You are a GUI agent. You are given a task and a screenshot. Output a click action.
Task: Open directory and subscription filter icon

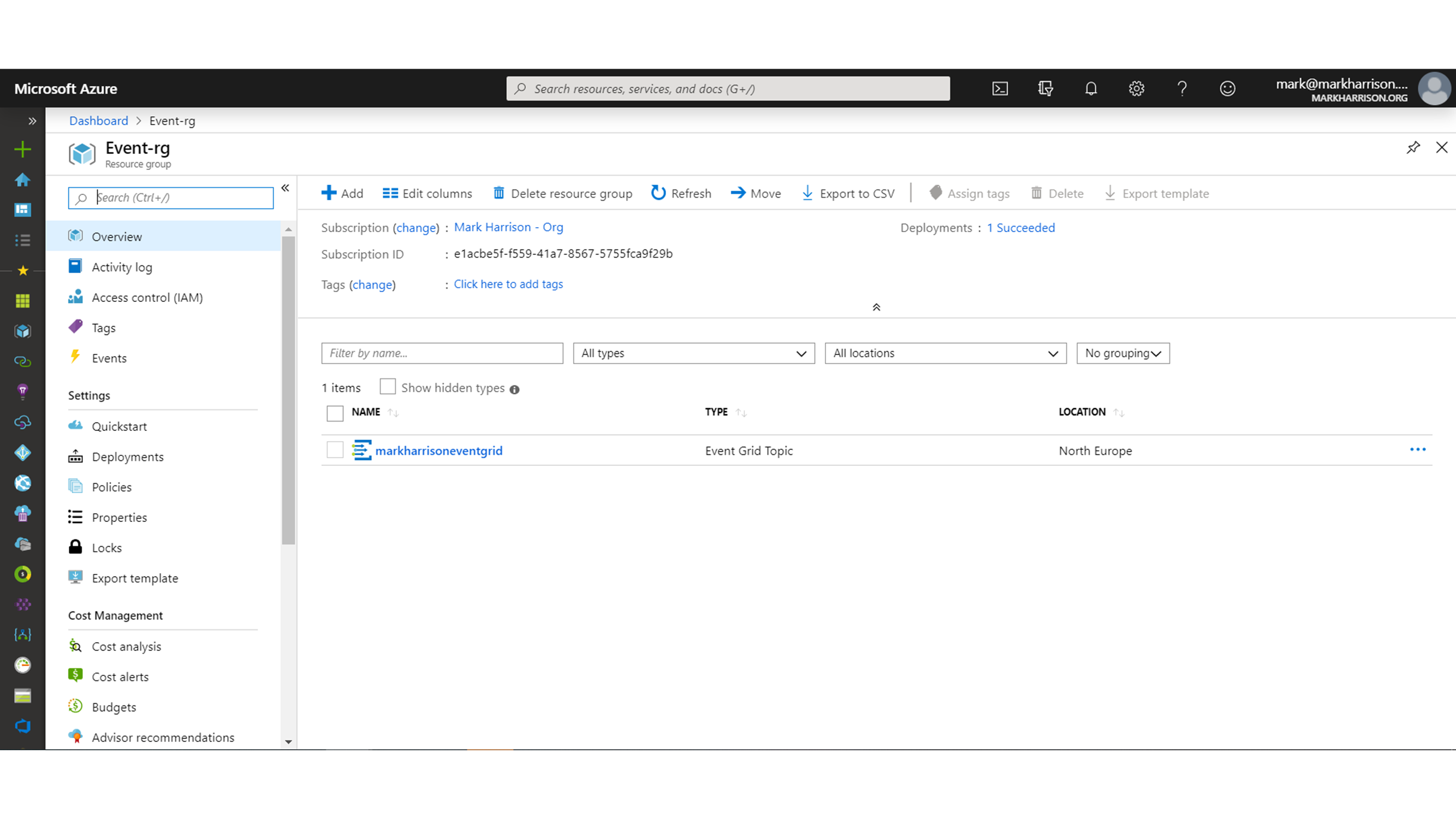1045,89
